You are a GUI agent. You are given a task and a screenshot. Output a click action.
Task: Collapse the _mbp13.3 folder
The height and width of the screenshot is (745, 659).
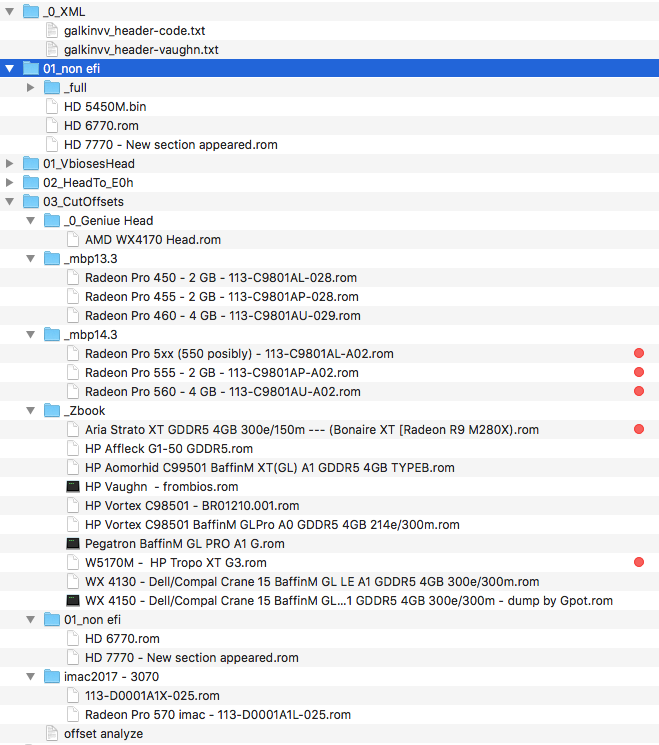[x=30, y=258]
